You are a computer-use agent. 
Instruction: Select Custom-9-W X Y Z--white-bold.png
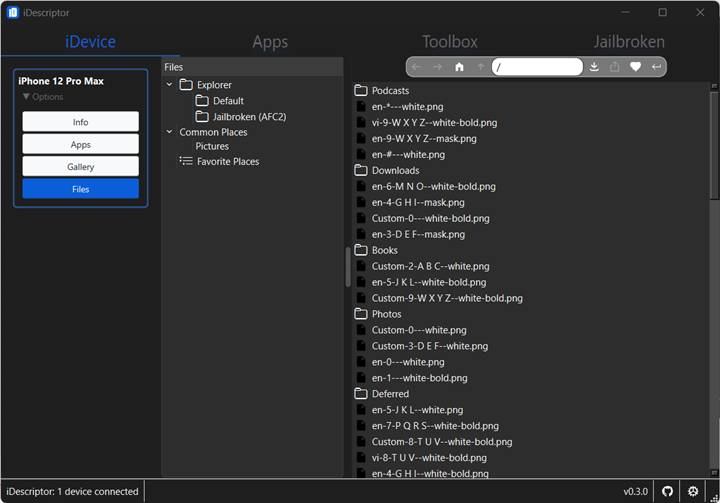447,298
